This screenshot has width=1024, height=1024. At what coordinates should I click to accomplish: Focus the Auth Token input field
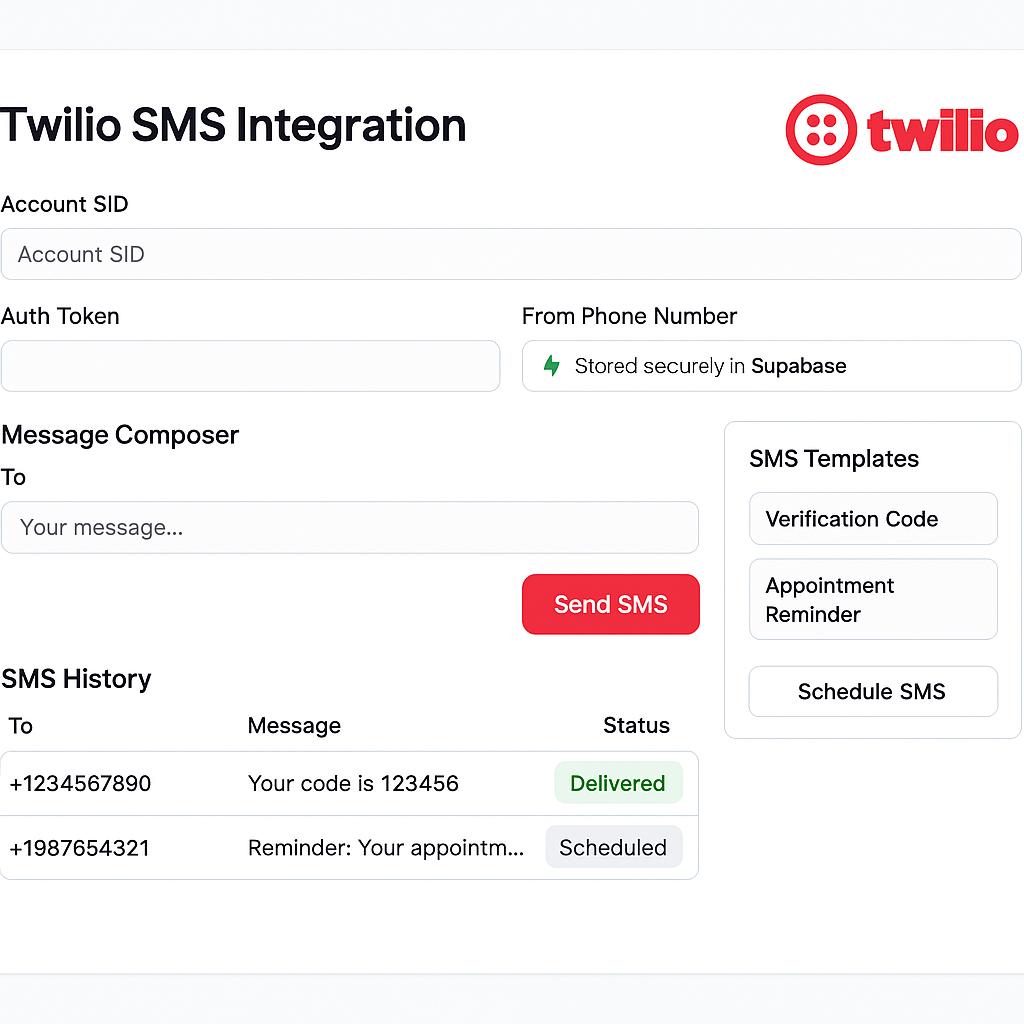[250, 366]
